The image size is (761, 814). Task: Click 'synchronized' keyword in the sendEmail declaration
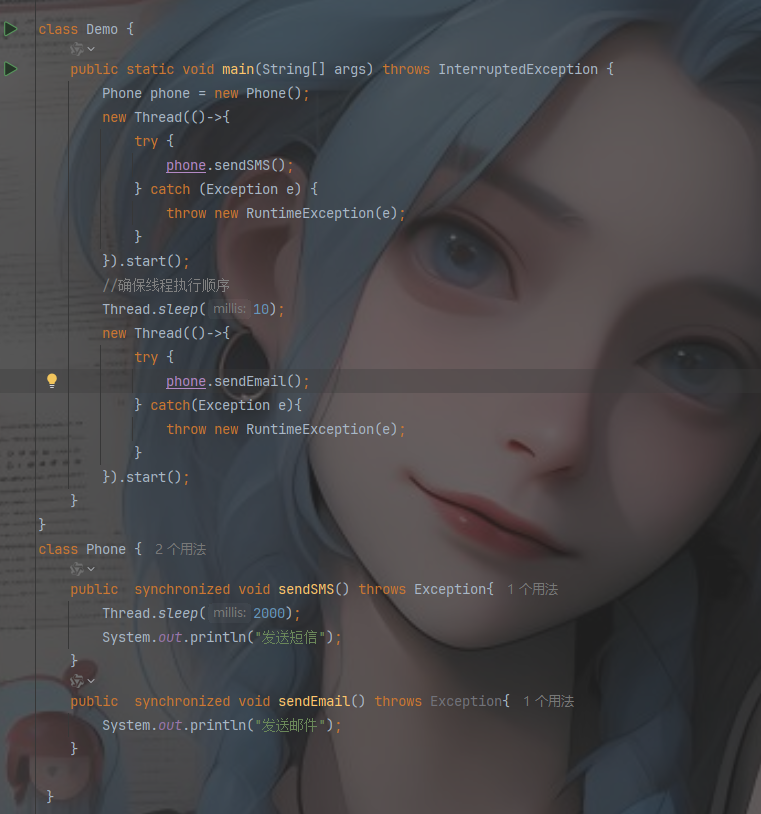click(x=182, y=701)
